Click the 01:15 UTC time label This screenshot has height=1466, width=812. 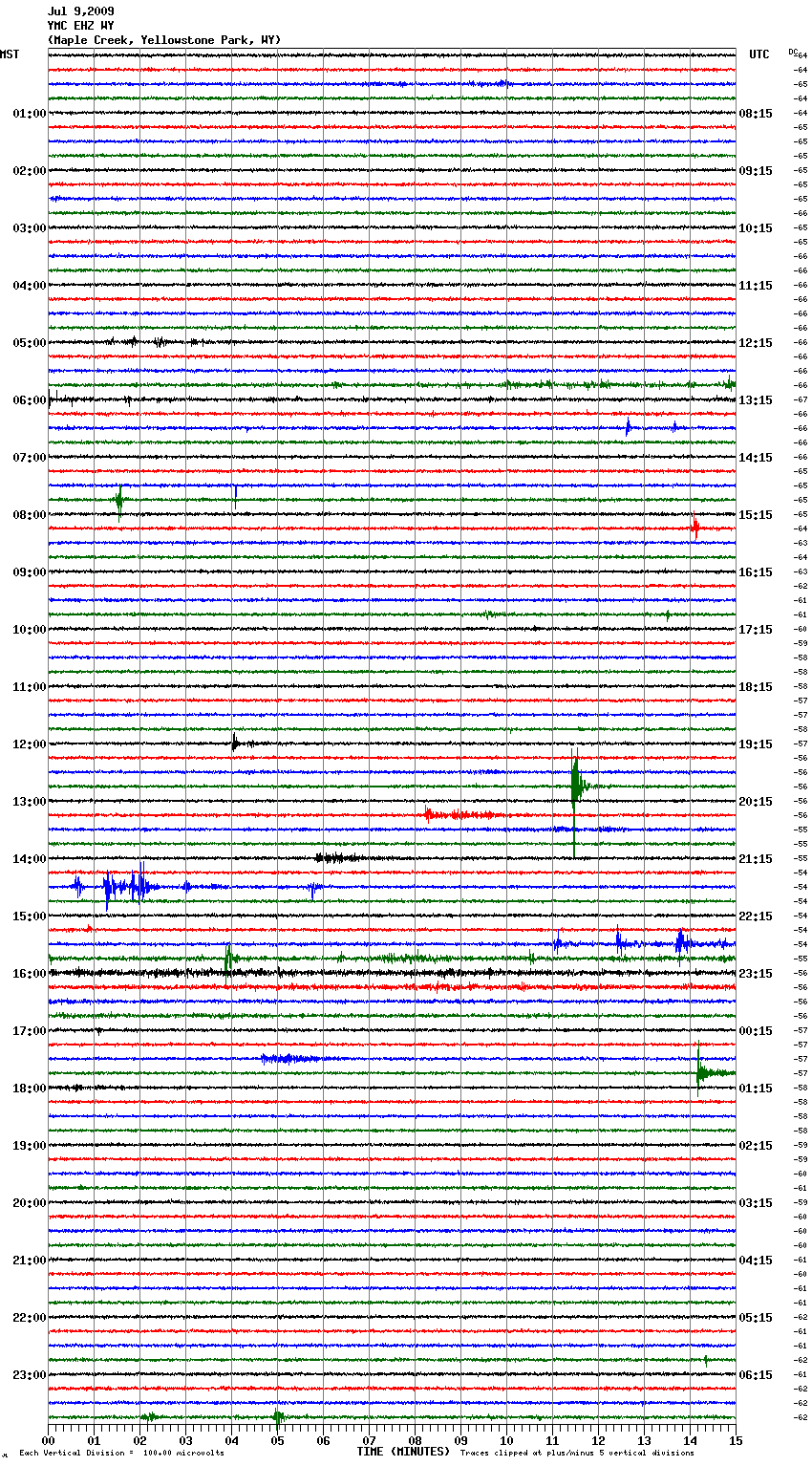tap(756, 1089)
